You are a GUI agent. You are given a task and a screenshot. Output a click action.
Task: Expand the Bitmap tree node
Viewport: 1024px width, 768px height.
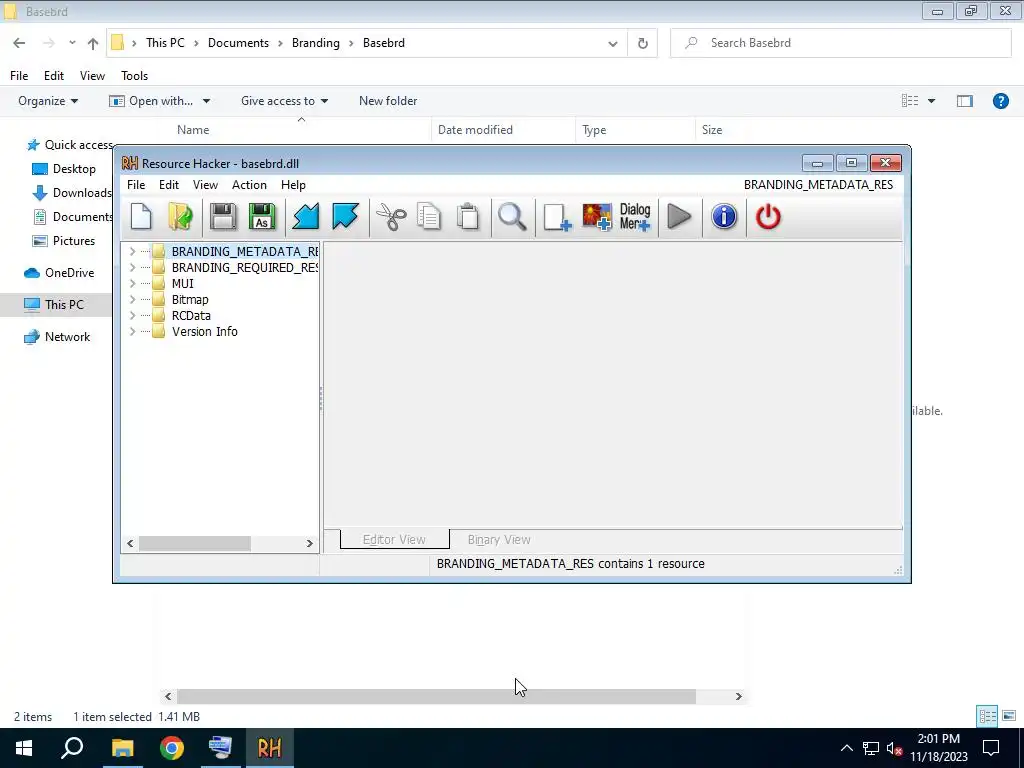pos(132,299)
